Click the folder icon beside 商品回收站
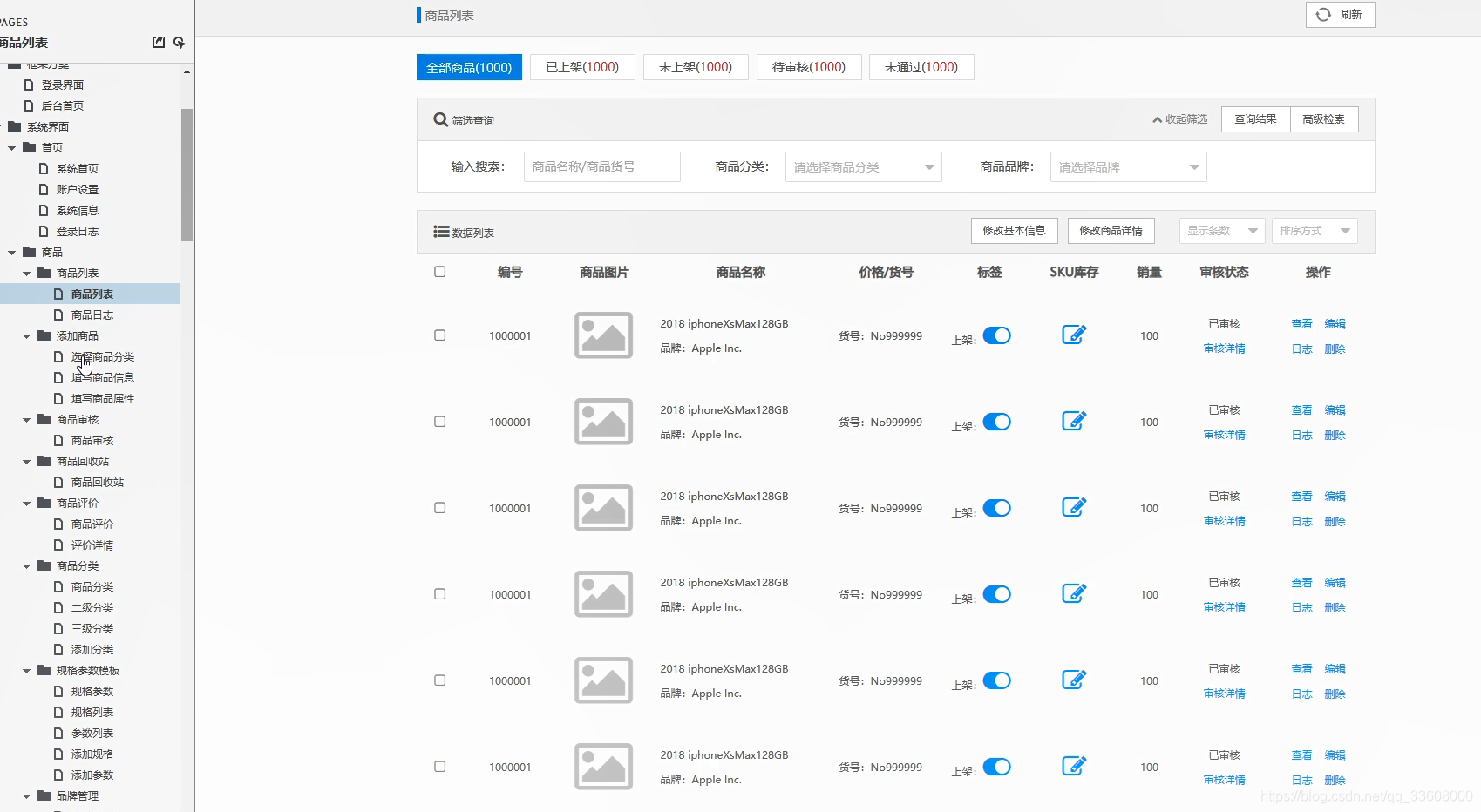 (44, 461)
